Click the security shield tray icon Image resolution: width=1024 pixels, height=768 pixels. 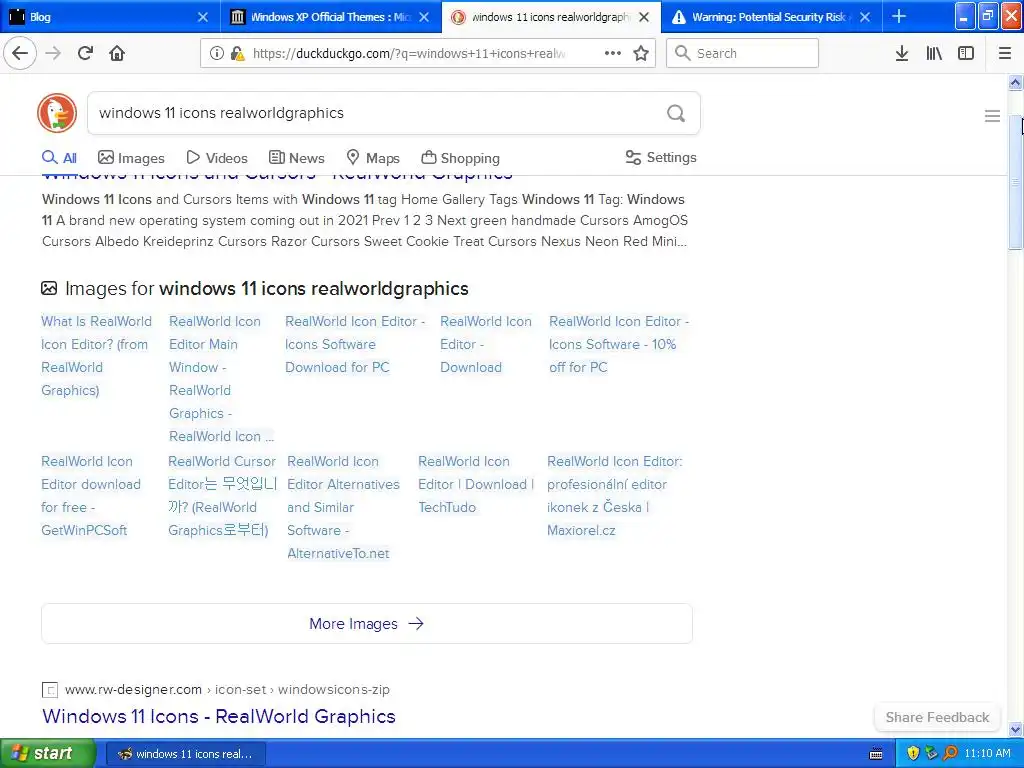tap(913, 753)
